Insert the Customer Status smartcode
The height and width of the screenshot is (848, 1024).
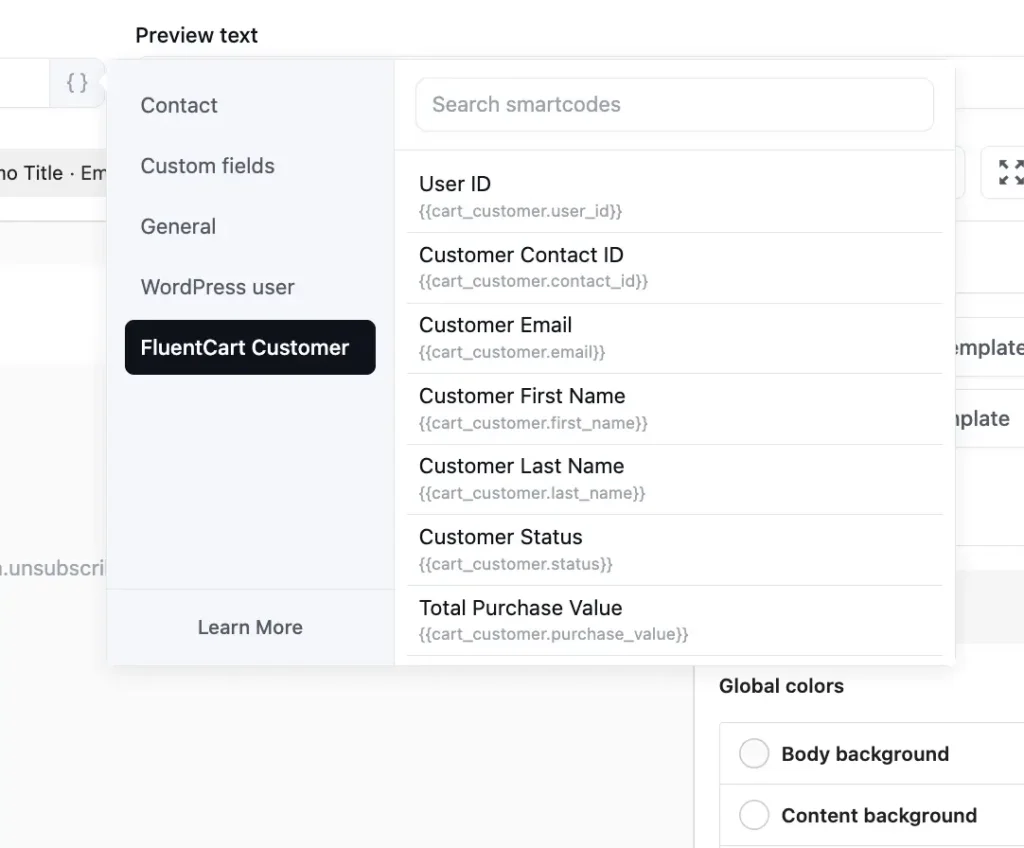(675, 550)
